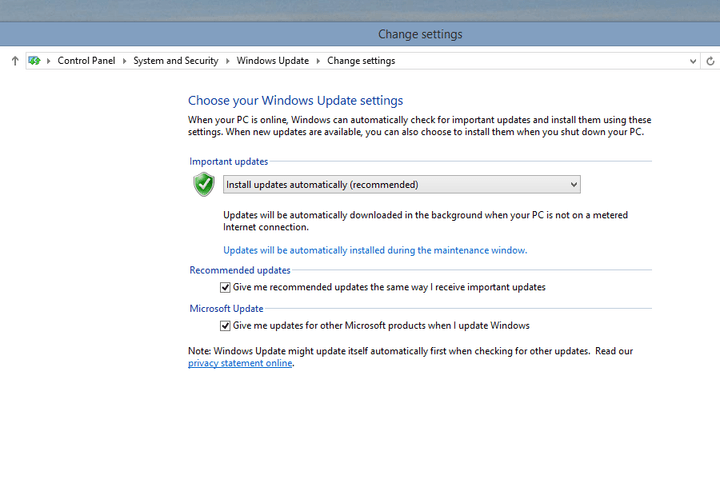Viewport: 720px width, 479px height.
Task: Uncheck Give me recommended updates checkbox
Action: coord(225,287)
